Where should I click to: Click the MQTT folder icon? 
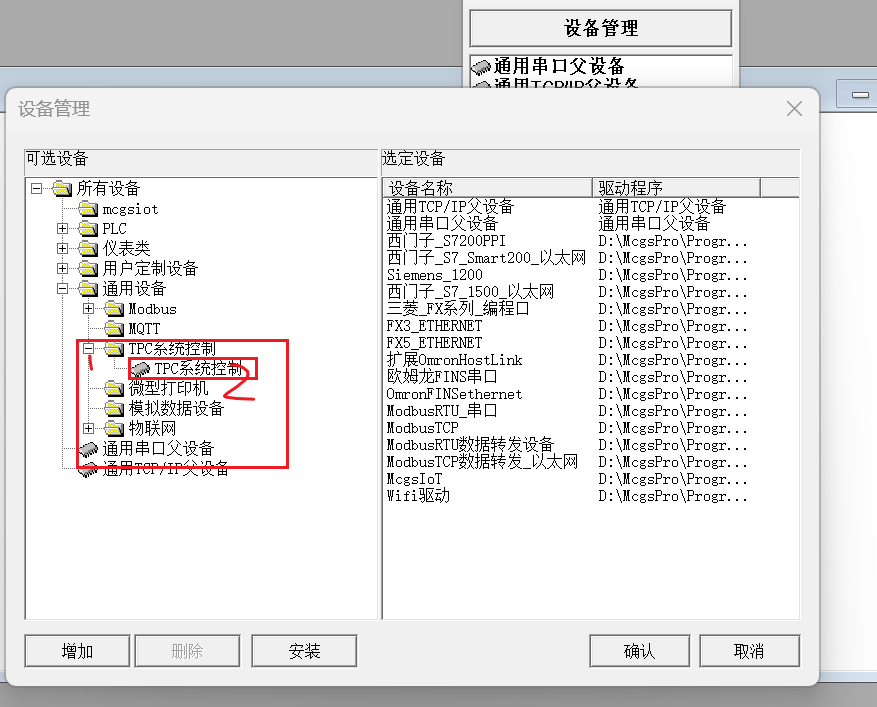[115, 329]
